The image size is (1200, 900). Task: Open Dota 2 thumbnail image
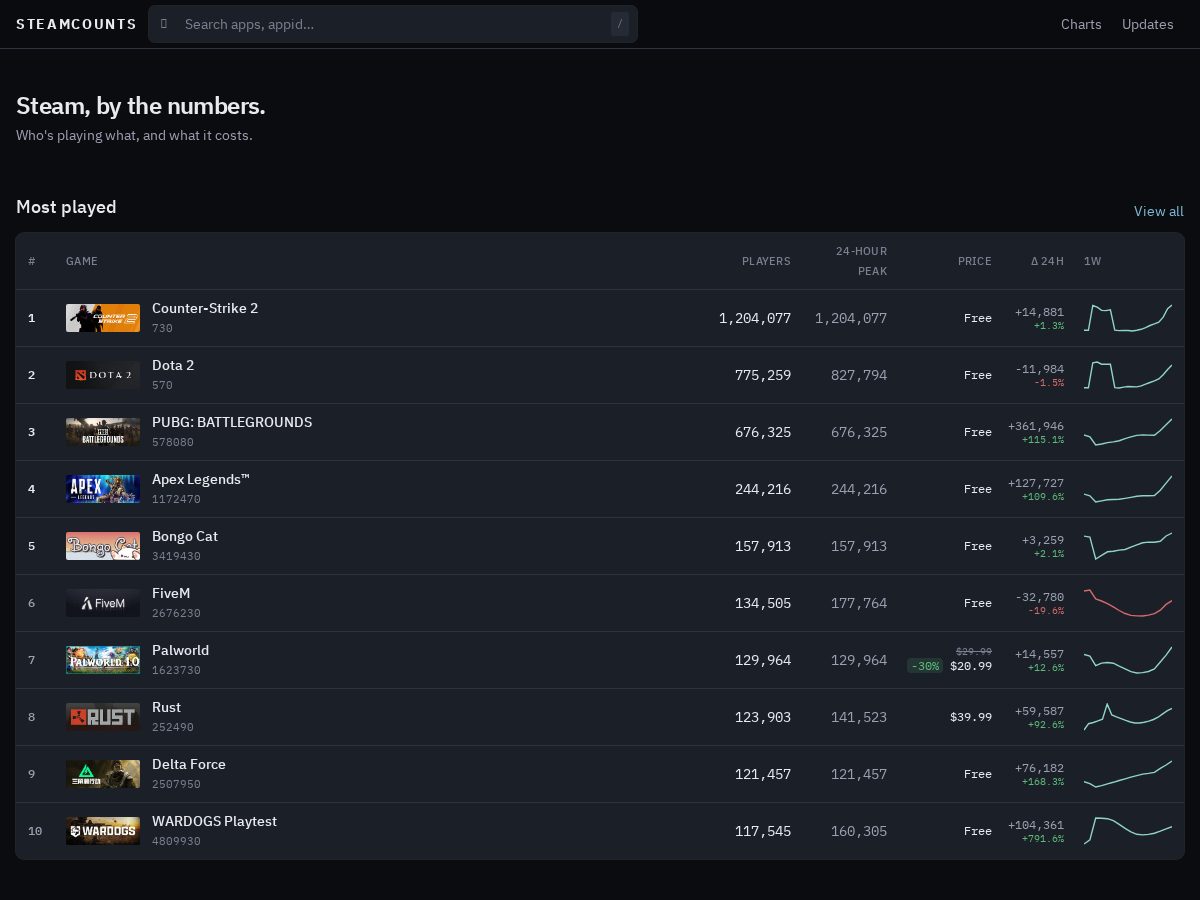tap(103, 375)
